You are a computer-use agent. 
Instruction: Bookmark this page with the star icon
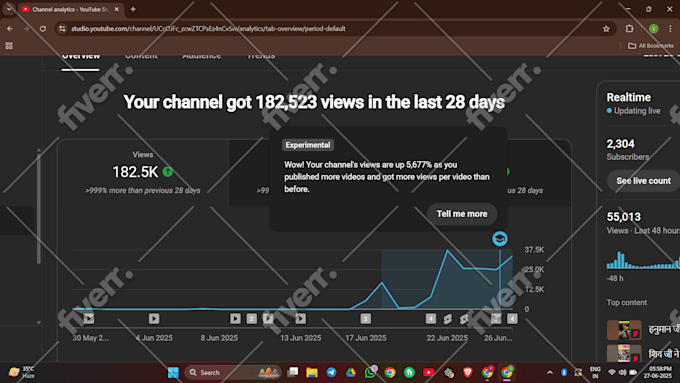coord(606,29)
